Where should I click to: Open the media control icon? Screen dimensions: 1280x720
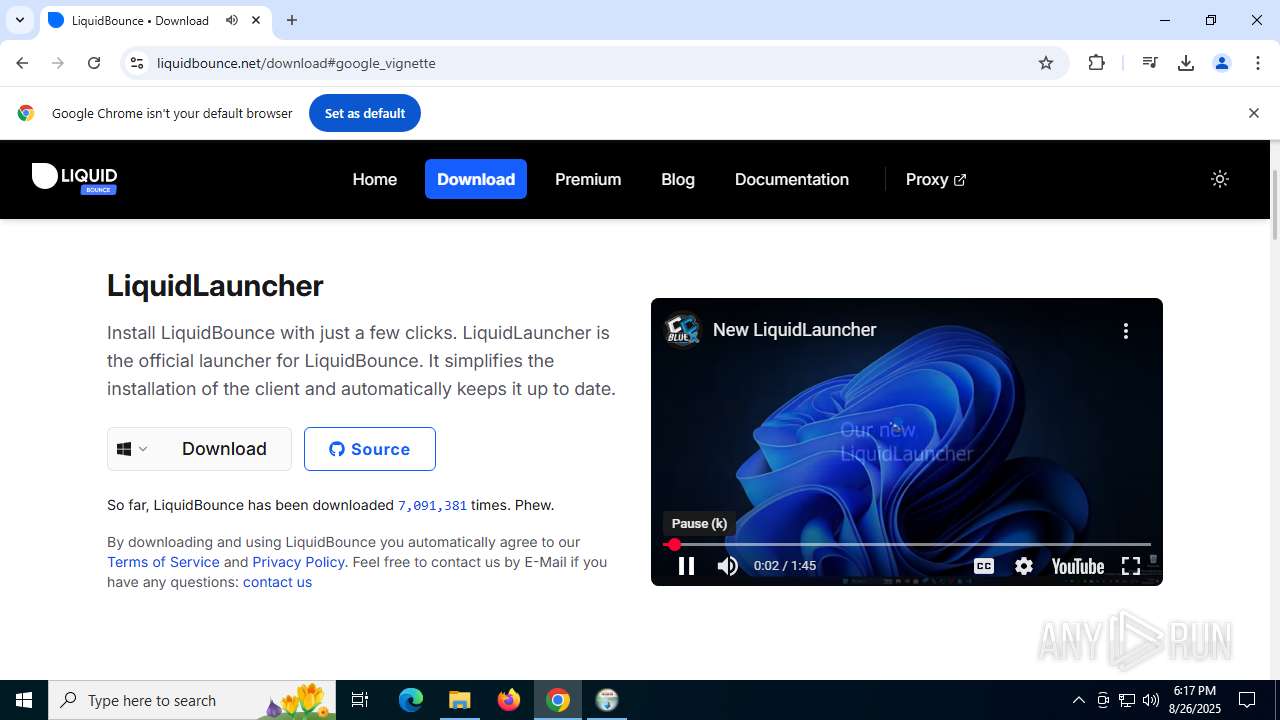click(x=1150, y=63)
